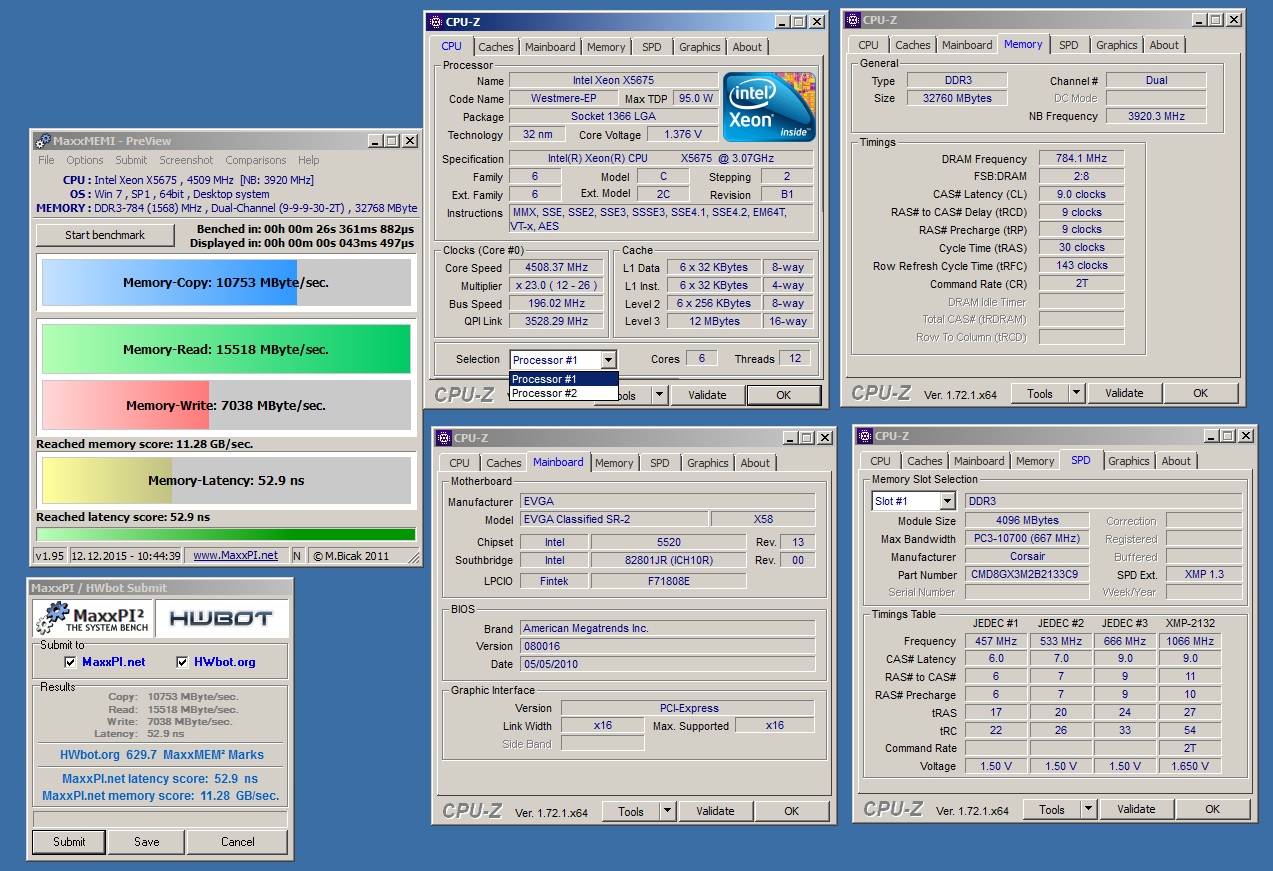Switch to SPD tab in Mainboard window
The width and height of the screenshot is (1273, 871).
click(x=660, y=463)
